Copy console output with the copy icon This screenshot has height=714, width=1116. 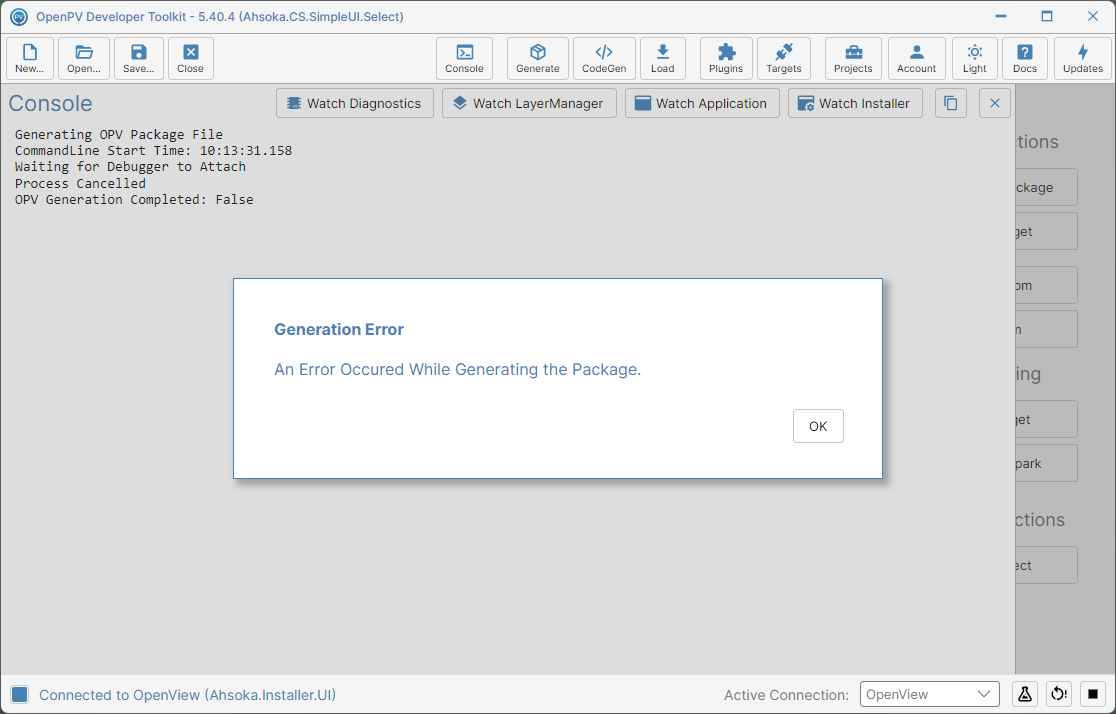(x=951, y=103)
